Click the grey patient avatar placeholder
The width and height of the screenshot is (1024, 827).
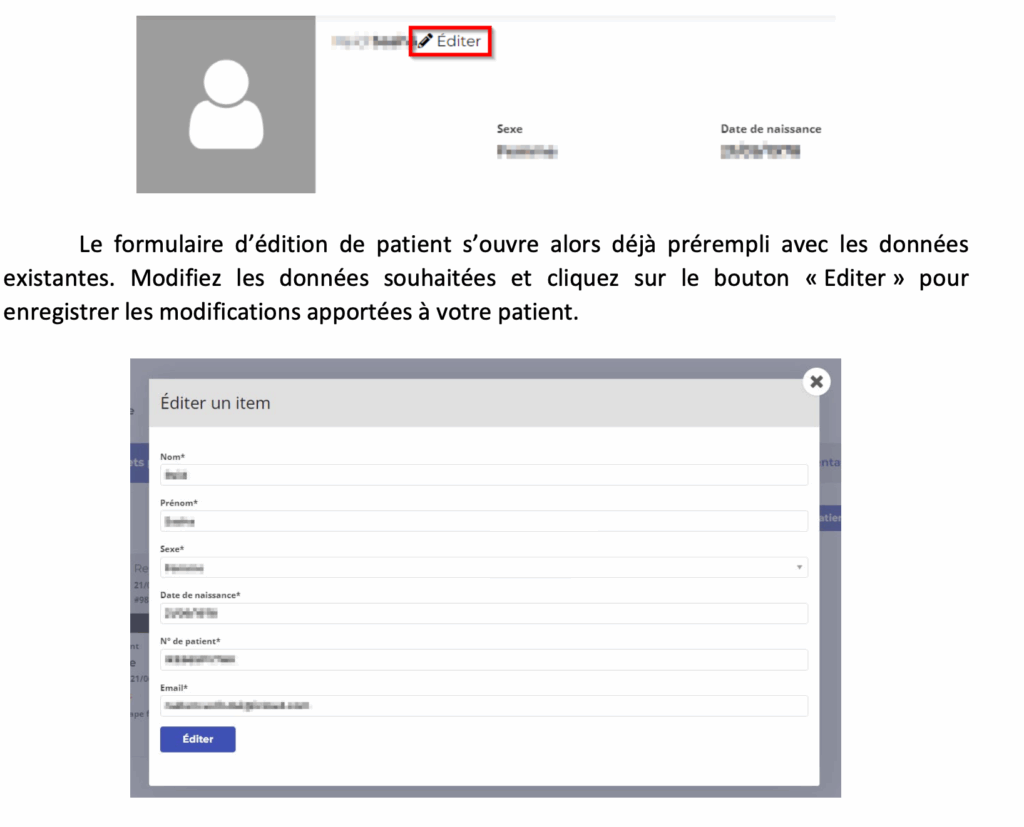pos(226,104)
